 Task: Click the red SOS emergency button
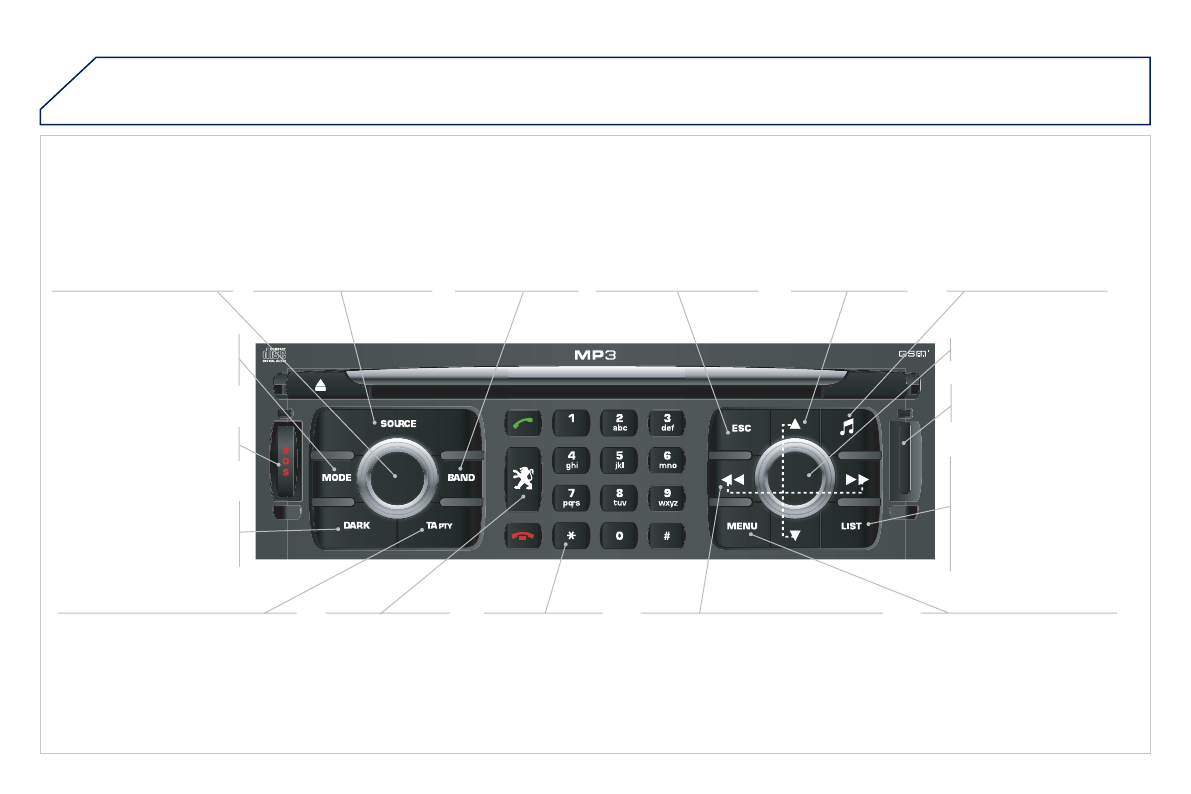point(286,461)
